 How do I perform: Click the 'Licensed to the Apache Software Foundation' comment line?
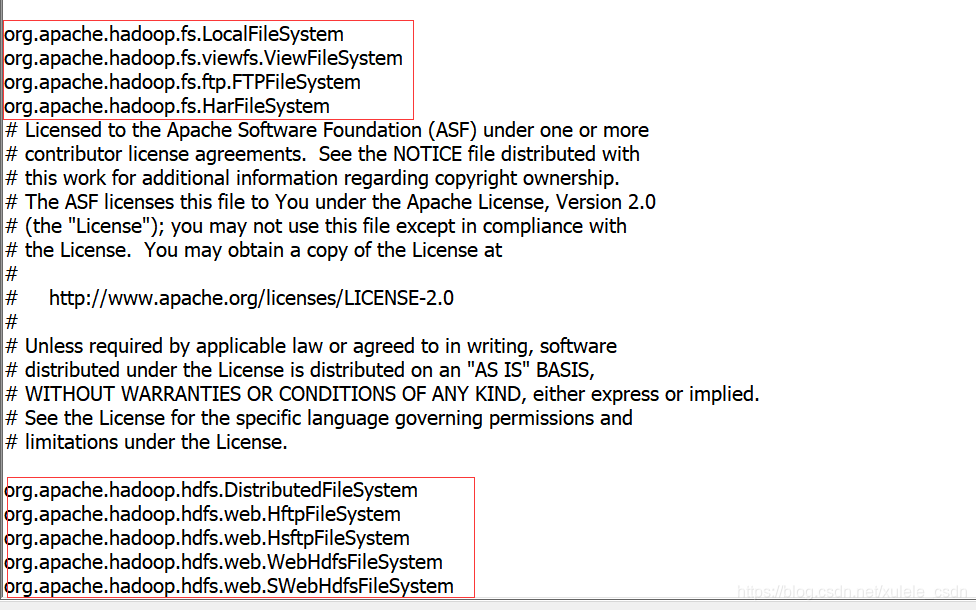point(327,131)
